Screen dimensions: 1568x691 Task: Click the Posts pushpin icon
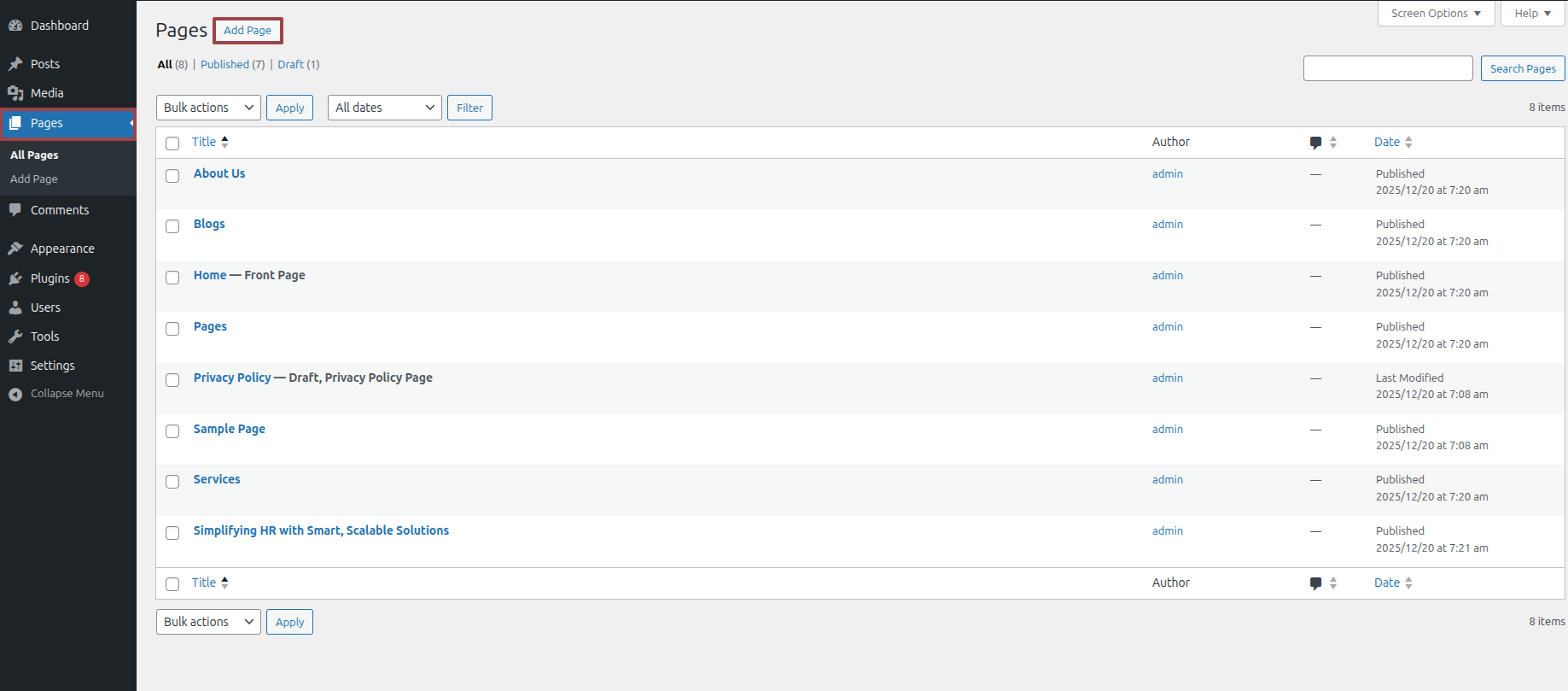pyautogui.click(x=15, y=64)
